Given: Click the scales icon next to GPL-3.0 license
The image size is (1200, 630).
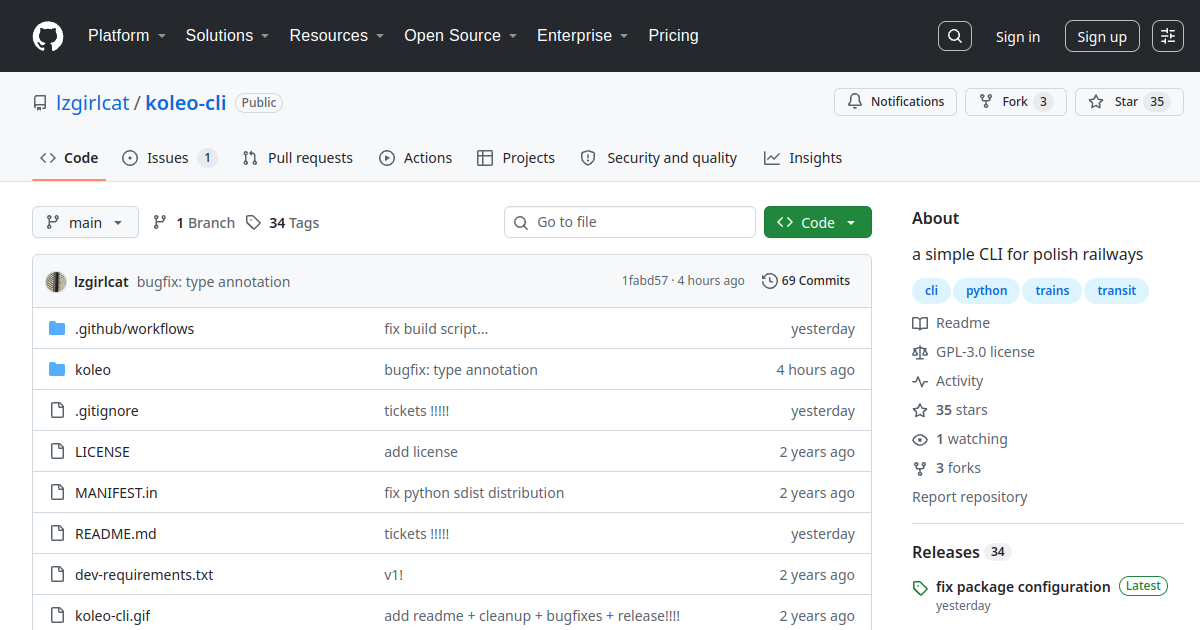Looking at the screenshot, I should click(920, 352).
